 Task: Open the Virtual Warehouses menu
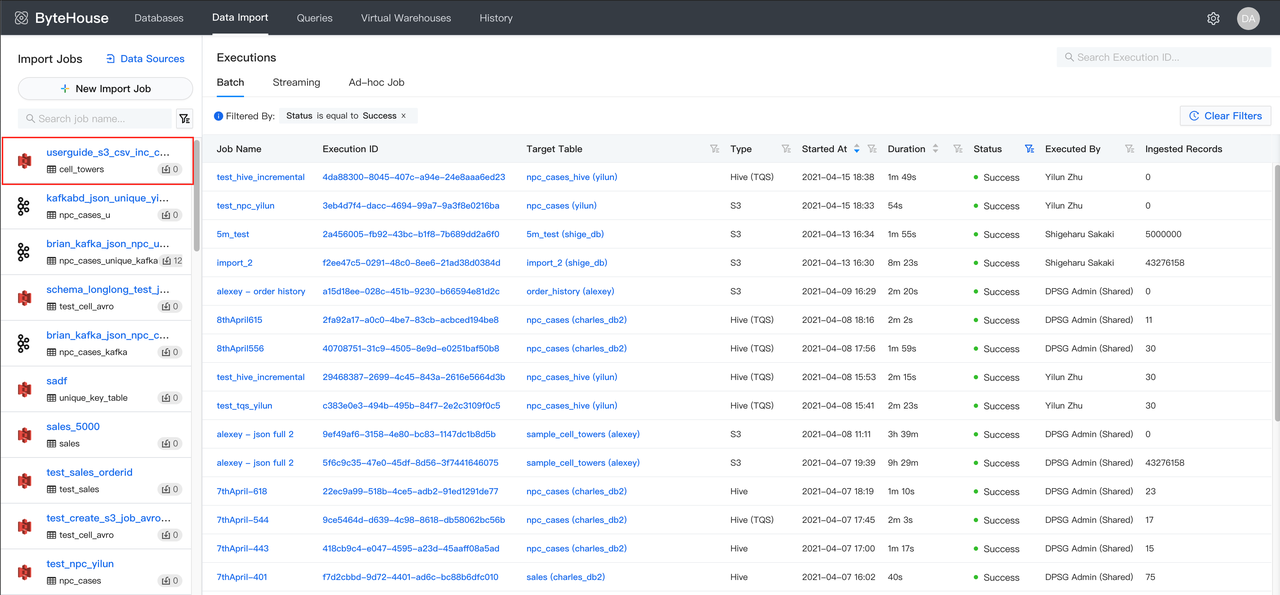click(405, 18)
